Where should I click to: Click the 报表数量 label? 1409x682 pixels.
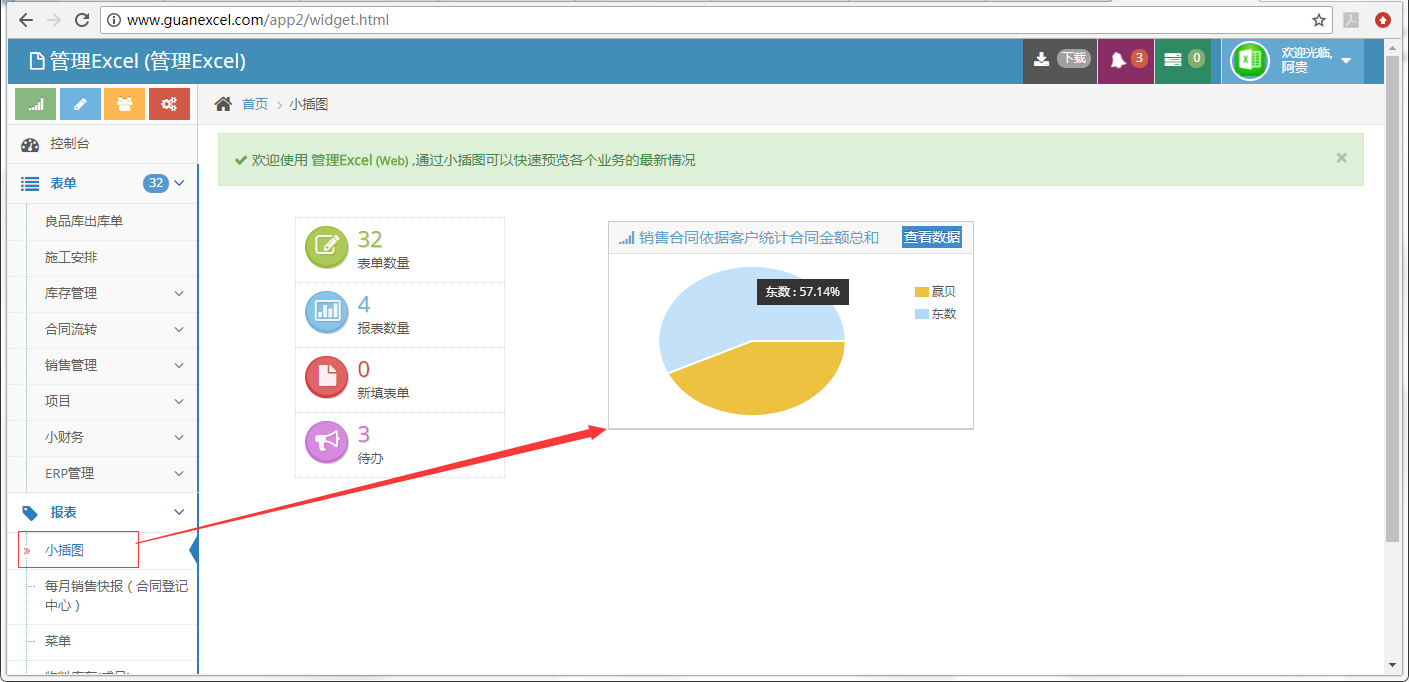click(383, 328)
